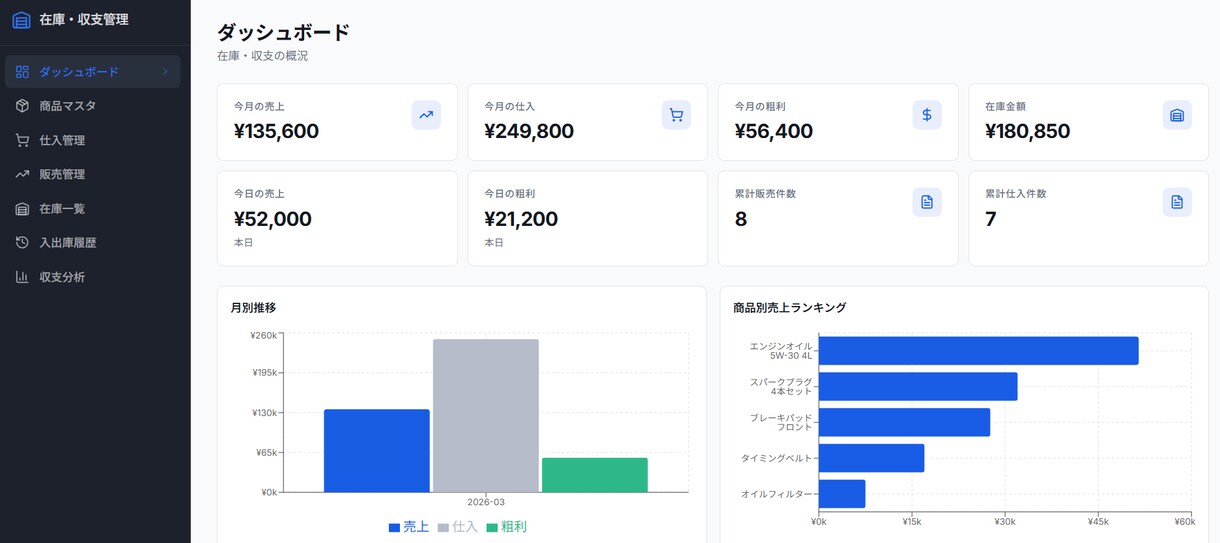Toggle the green 粗利 legend swatch
The height and width of the screenshot is (543, 1220).
tap(492, 527)
